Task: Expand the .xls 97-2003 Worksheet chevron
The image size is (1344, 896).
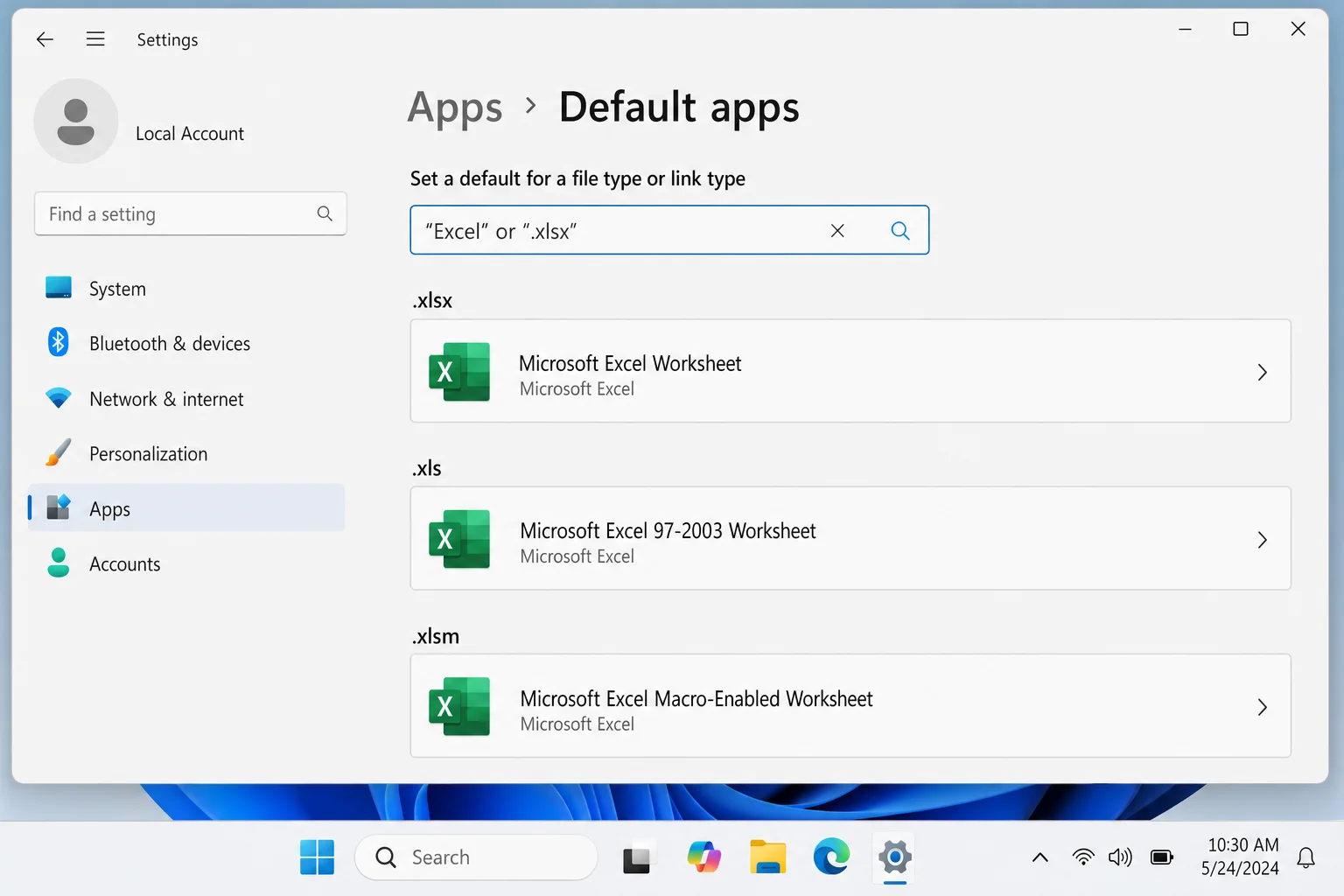Action: (x=1263, y=540)
